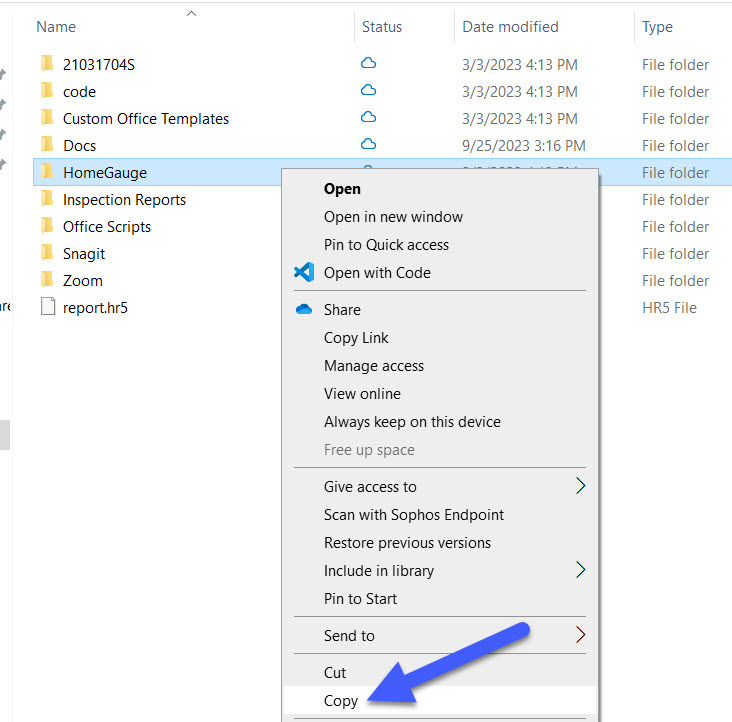Screen dimensions: 732x722
Task: Select Pin to Start
Action: (360, 599)
